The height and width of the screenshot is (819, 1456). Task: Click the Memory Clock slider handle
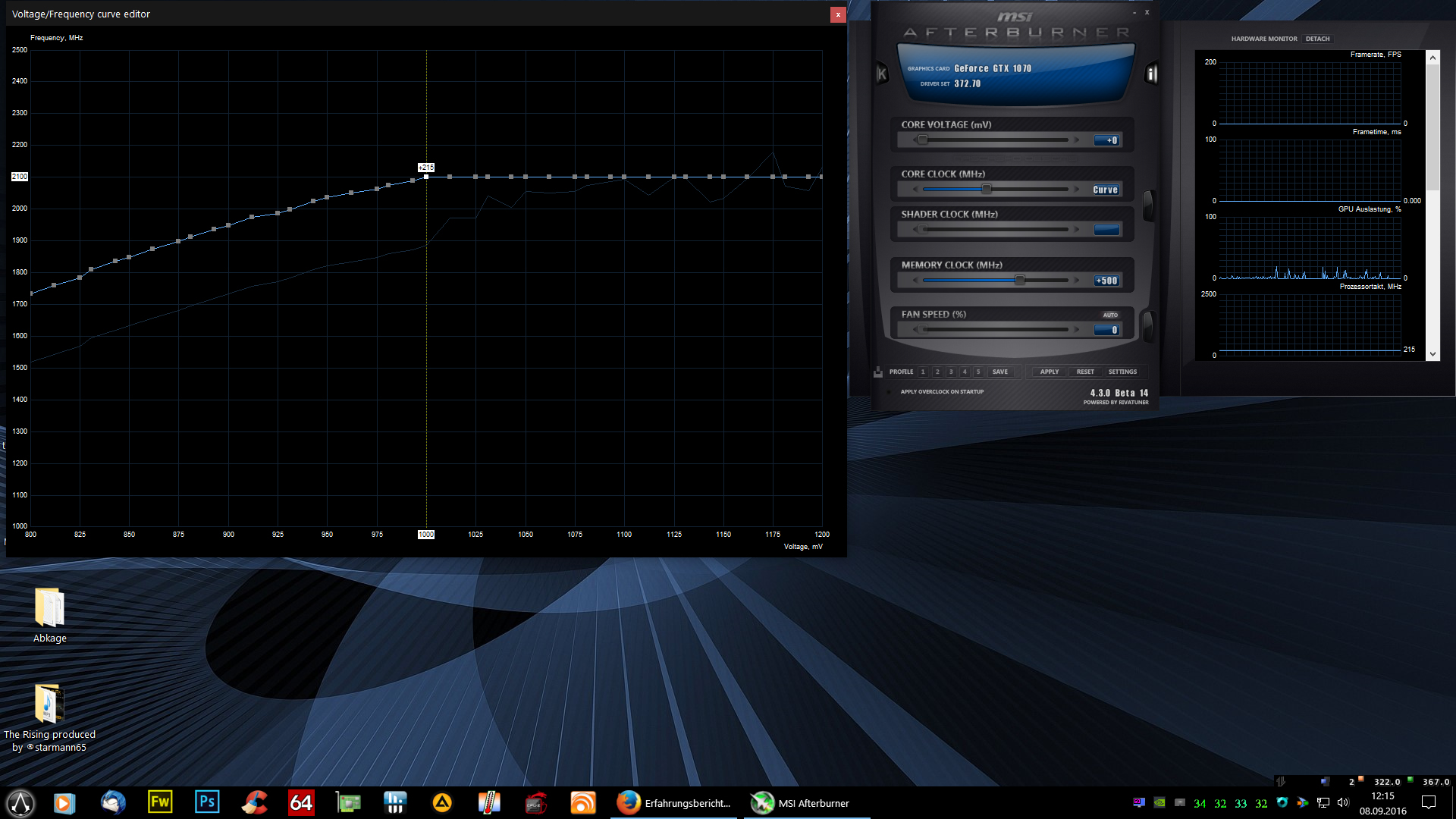[1020, 281]
